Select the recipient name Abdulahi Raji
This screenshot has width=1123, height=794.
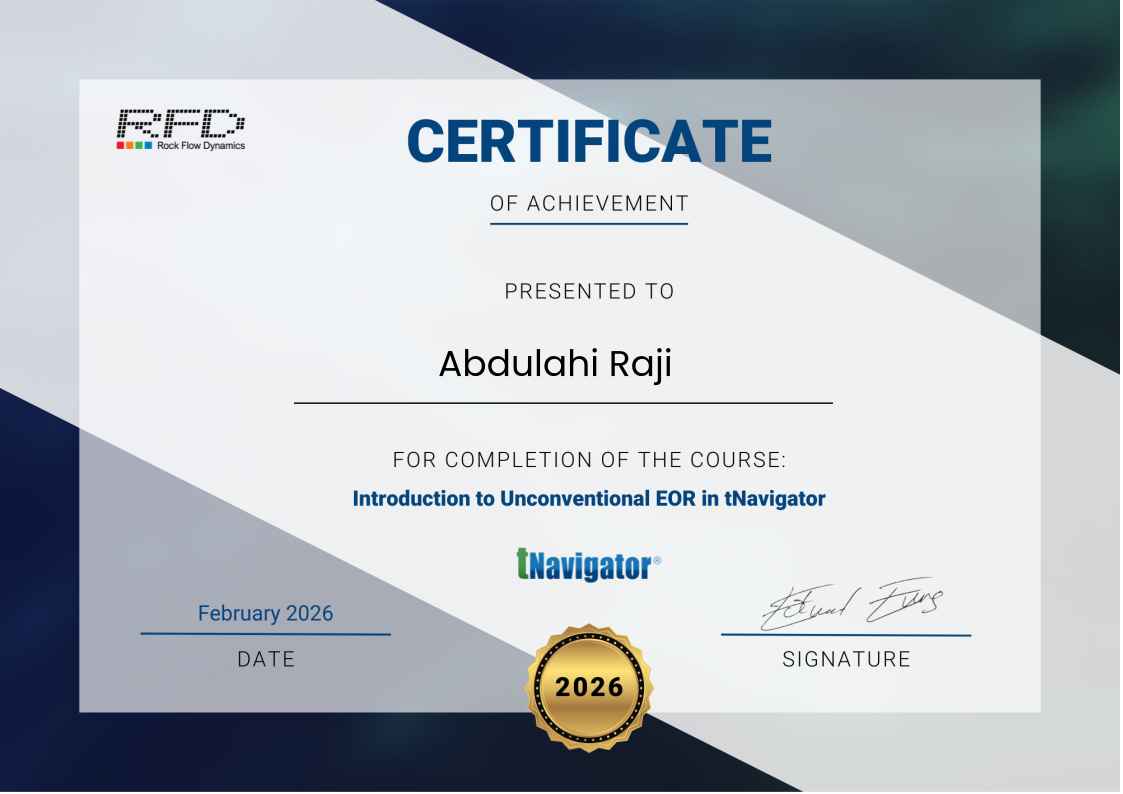pyautogui.click(x=555, y=364)
